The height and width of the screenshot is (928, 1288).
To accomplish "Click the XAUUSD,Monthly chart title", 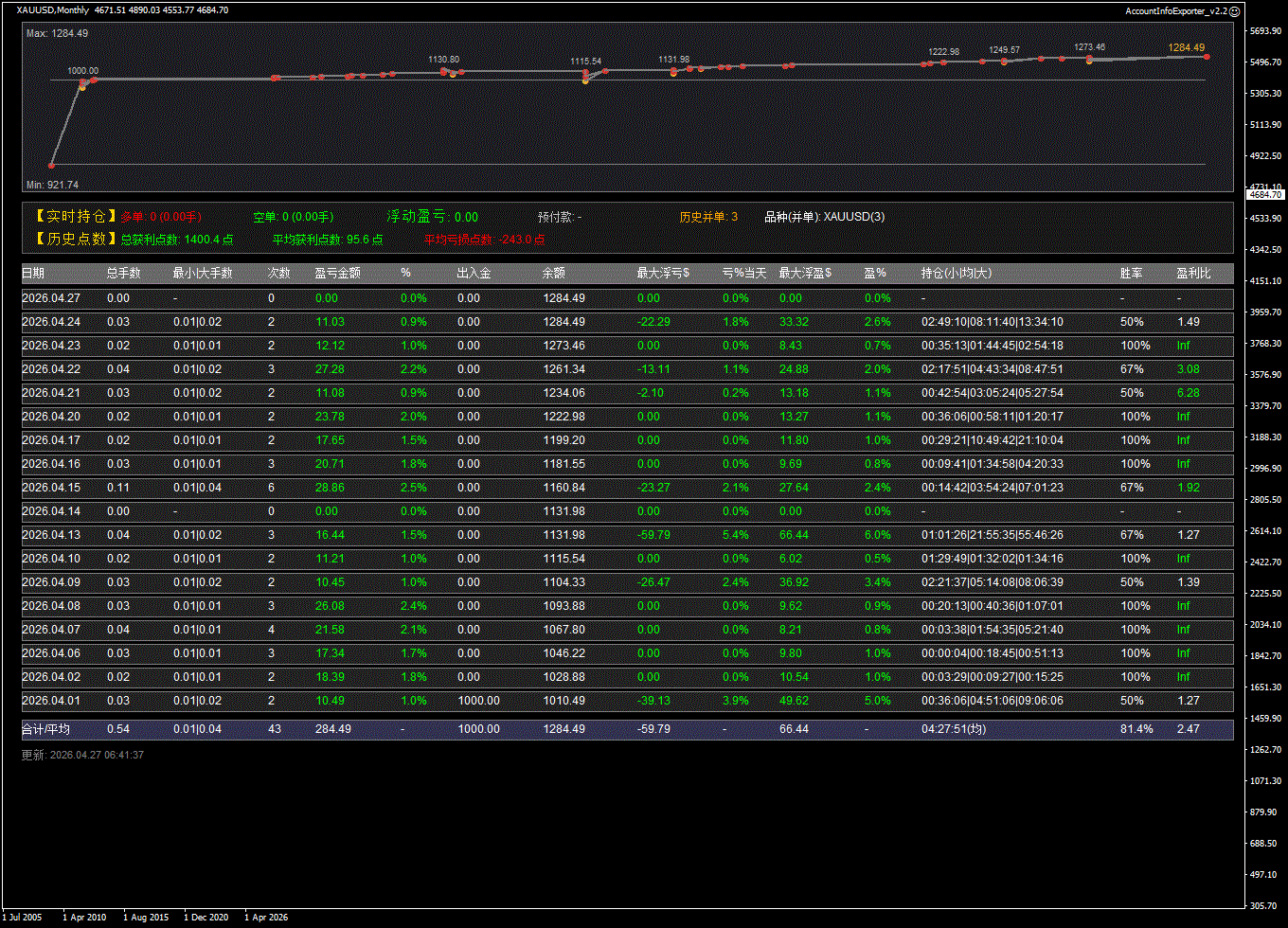I will 53,10.
